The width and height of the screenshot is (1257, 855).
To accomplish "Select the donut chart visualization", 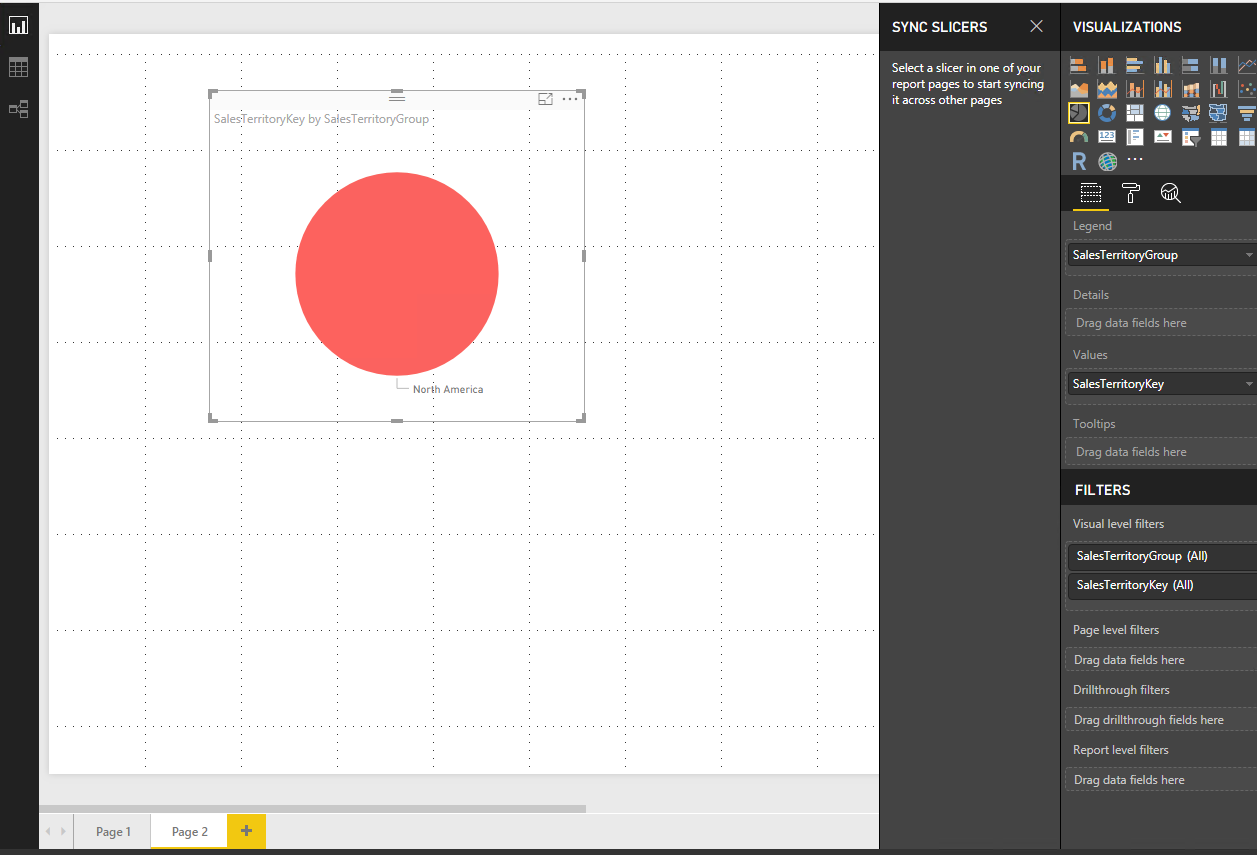I will pos(1107,113).
